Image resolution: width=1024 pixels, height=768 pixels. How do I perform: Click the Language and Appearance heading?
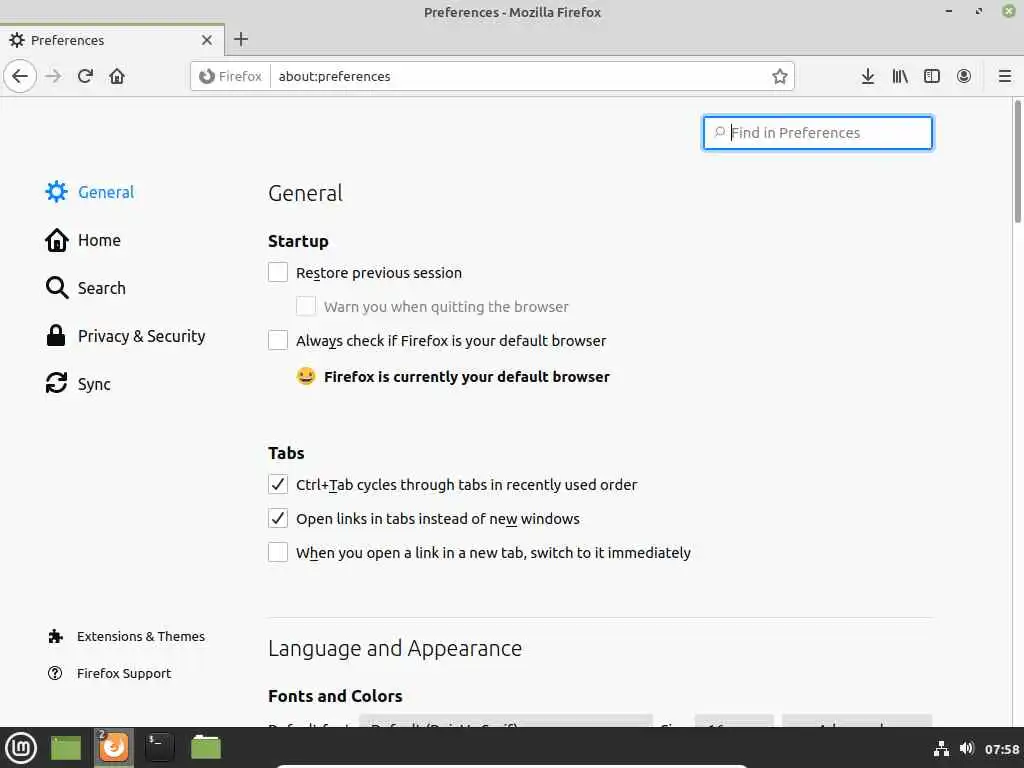[x=395, y=648]
